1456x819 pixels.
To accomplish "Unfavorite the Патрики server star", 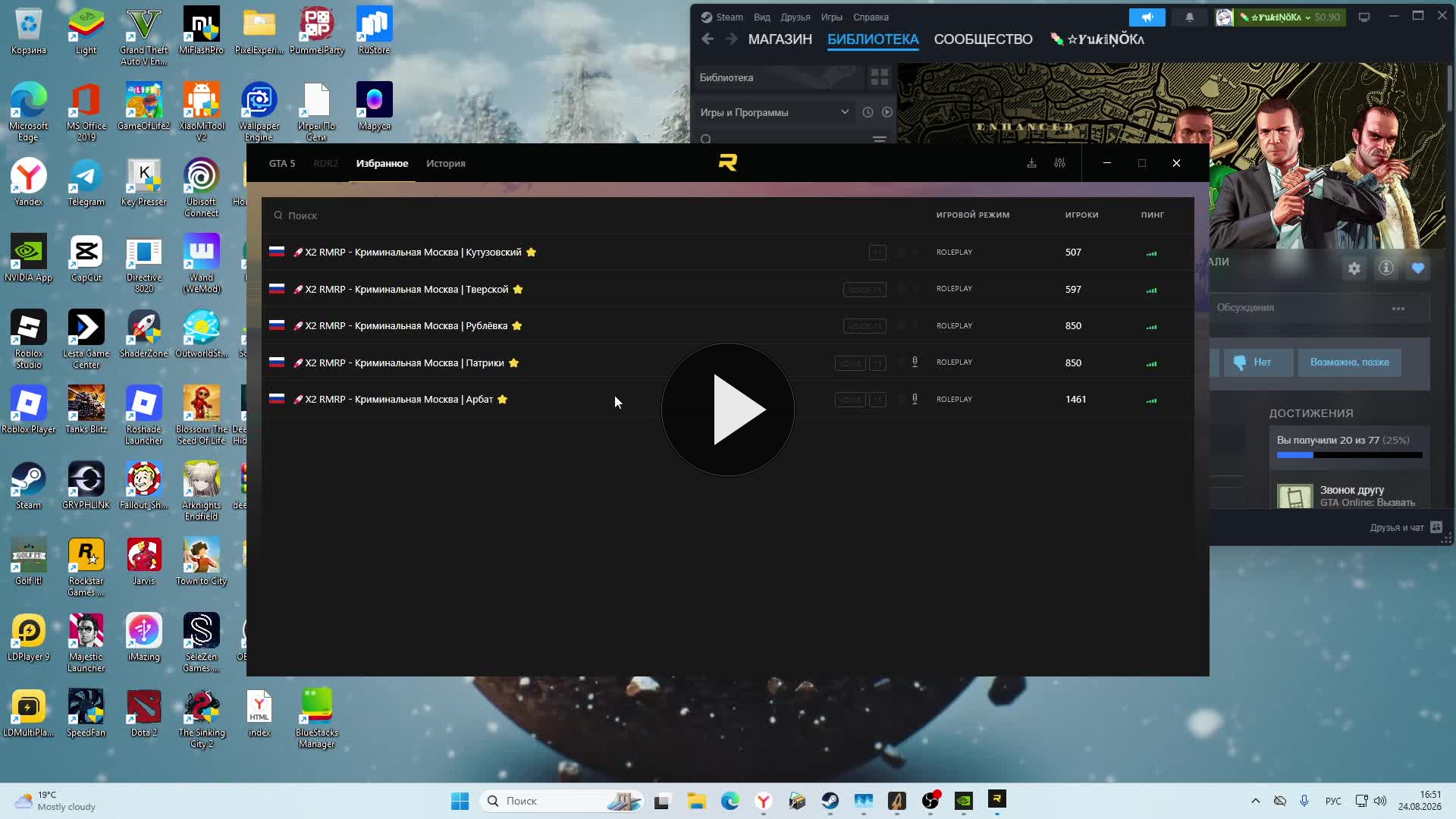I will click(x=513, y=362).
